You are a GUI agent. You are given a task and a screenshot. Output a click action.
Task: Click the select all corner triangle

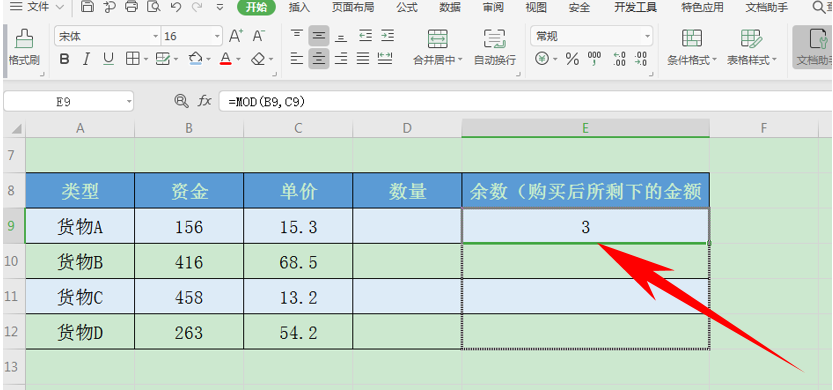pyautogui.click(x=16, y=129)
